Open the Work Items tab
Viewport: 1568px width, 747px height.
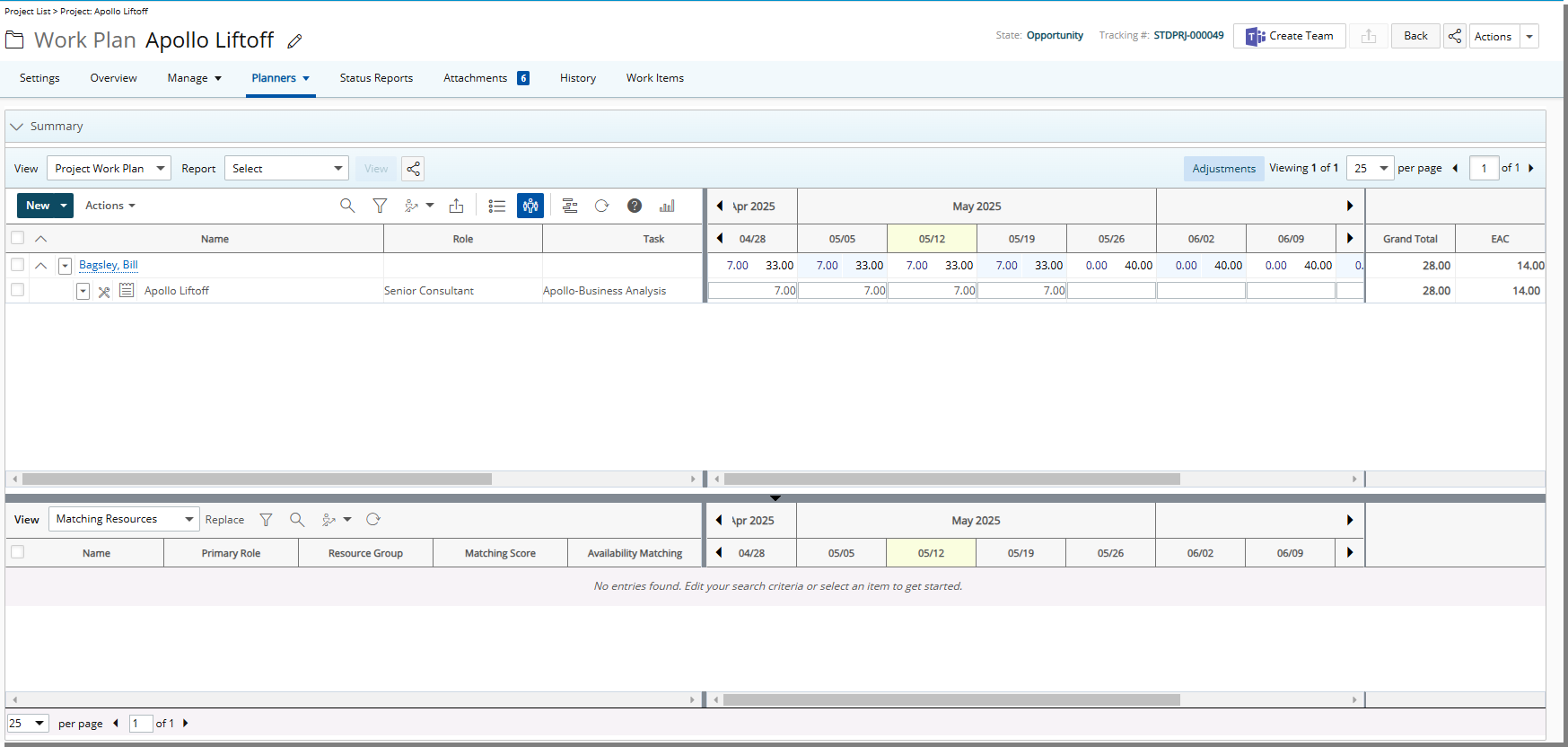655,78
